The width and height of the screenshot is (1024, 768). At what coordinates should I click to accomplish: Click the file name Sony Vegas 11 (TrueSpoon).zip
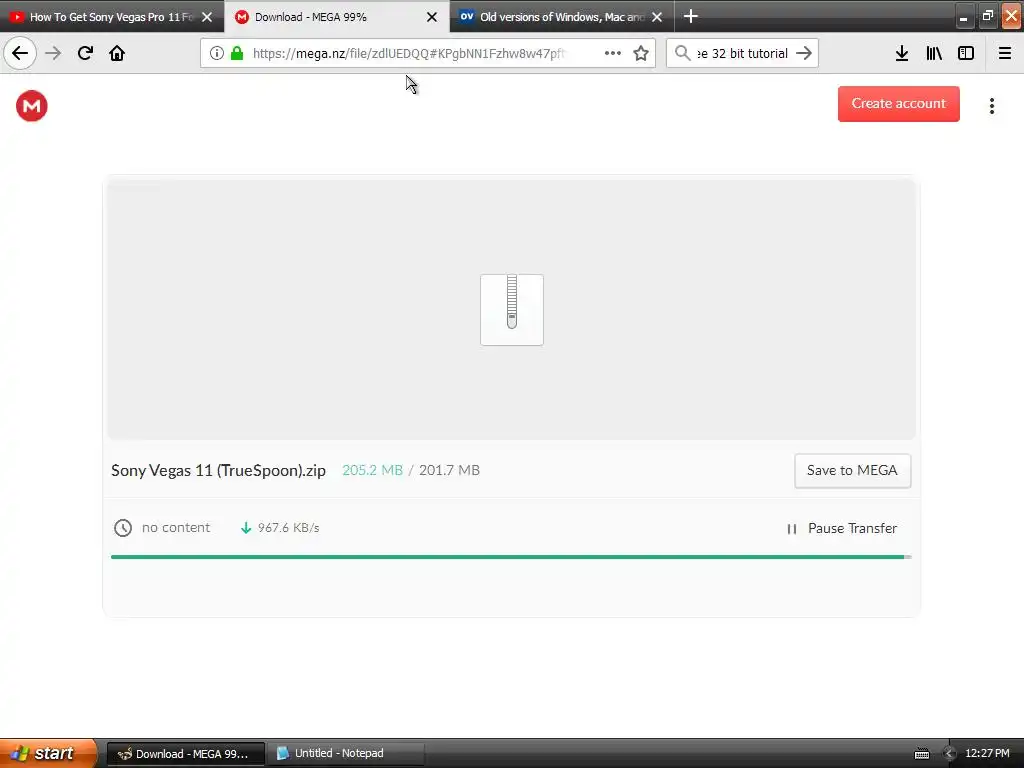point(218,470)
